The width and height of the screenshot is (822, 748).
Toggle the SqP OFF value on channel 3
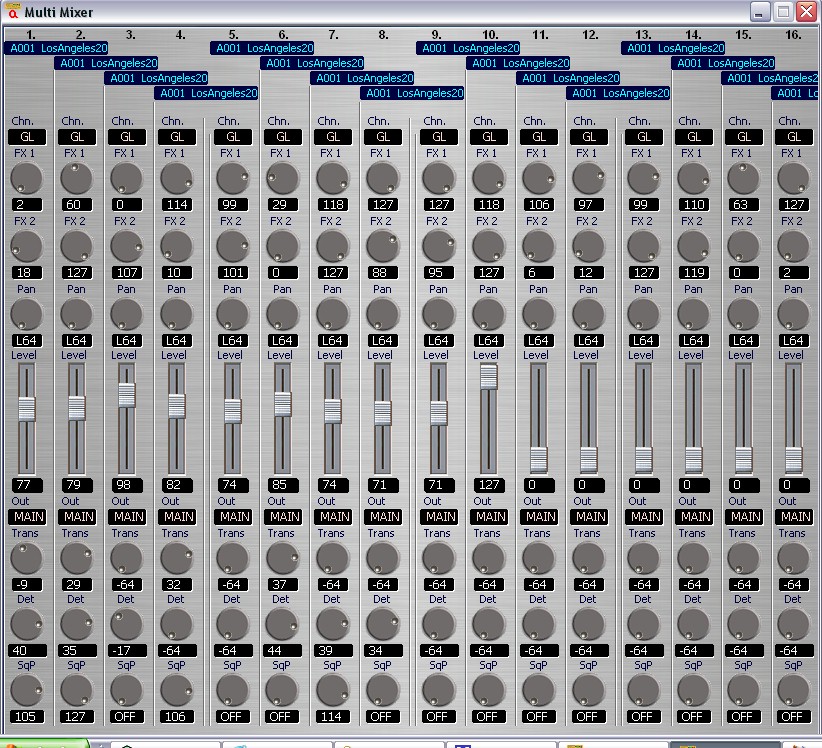tap(126, 716)
